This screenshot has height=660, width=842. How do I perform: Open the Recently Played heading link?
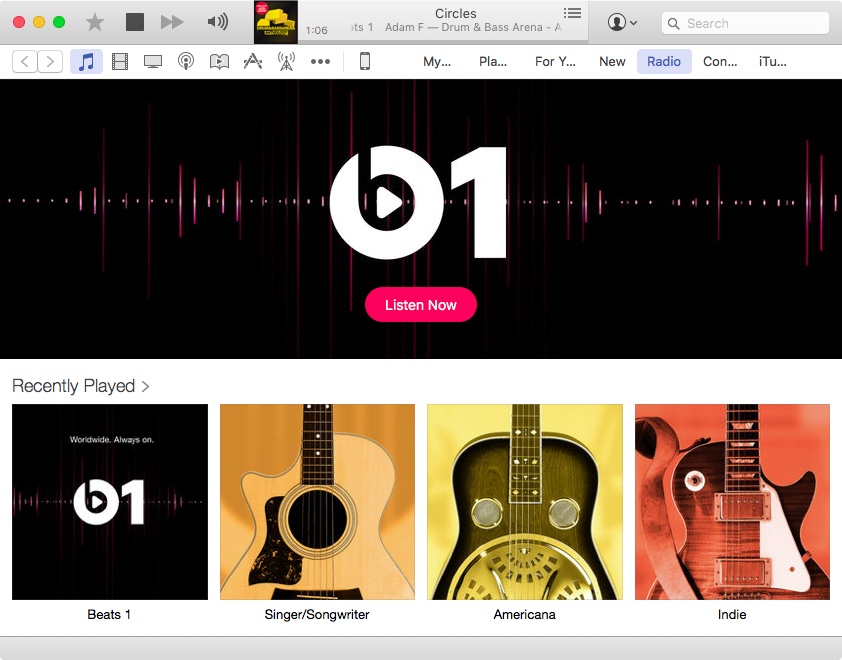pyautogui.click(x=74, y=386)
